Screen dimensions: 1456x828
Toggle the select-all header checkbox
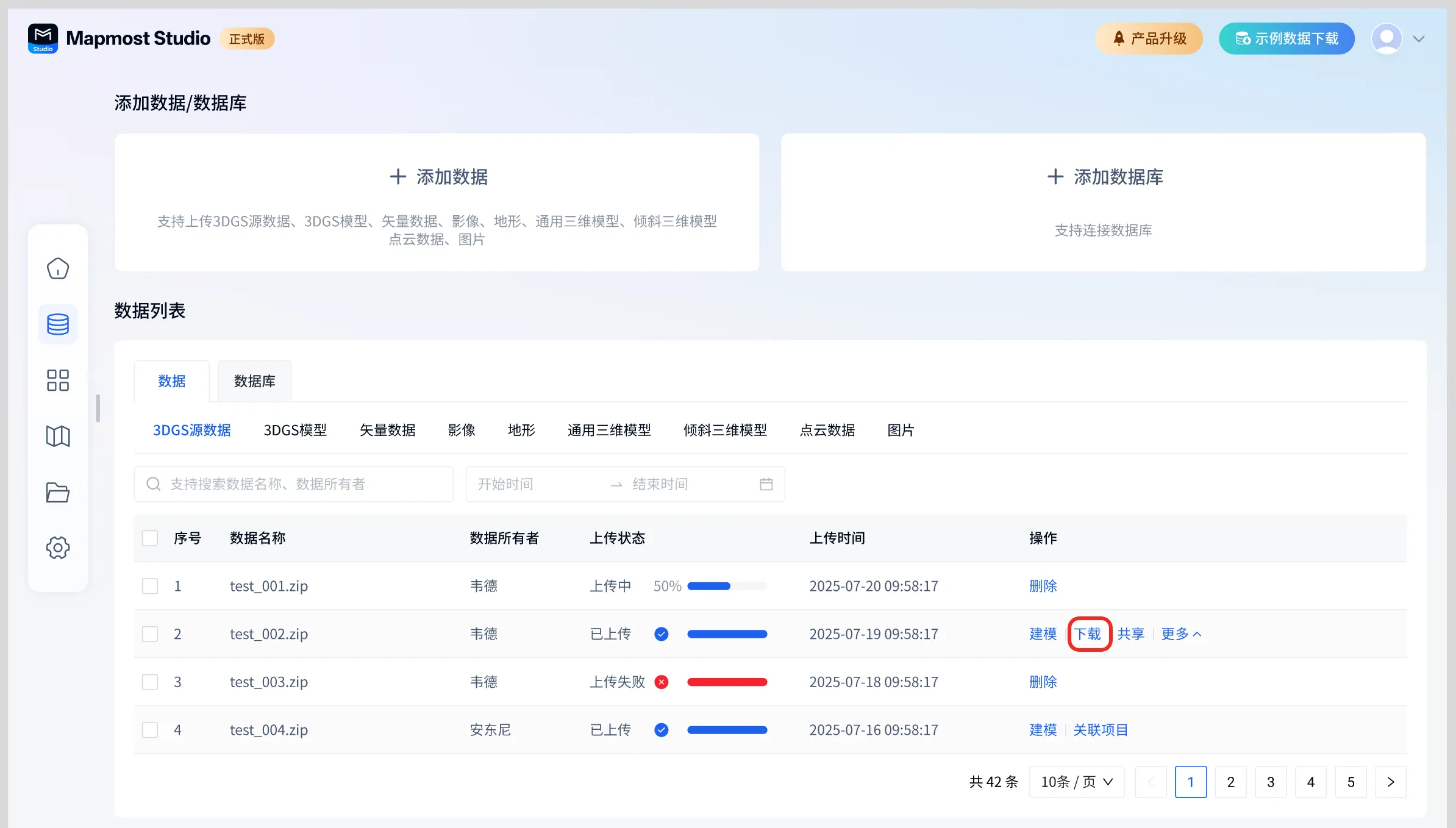point(150,538)
